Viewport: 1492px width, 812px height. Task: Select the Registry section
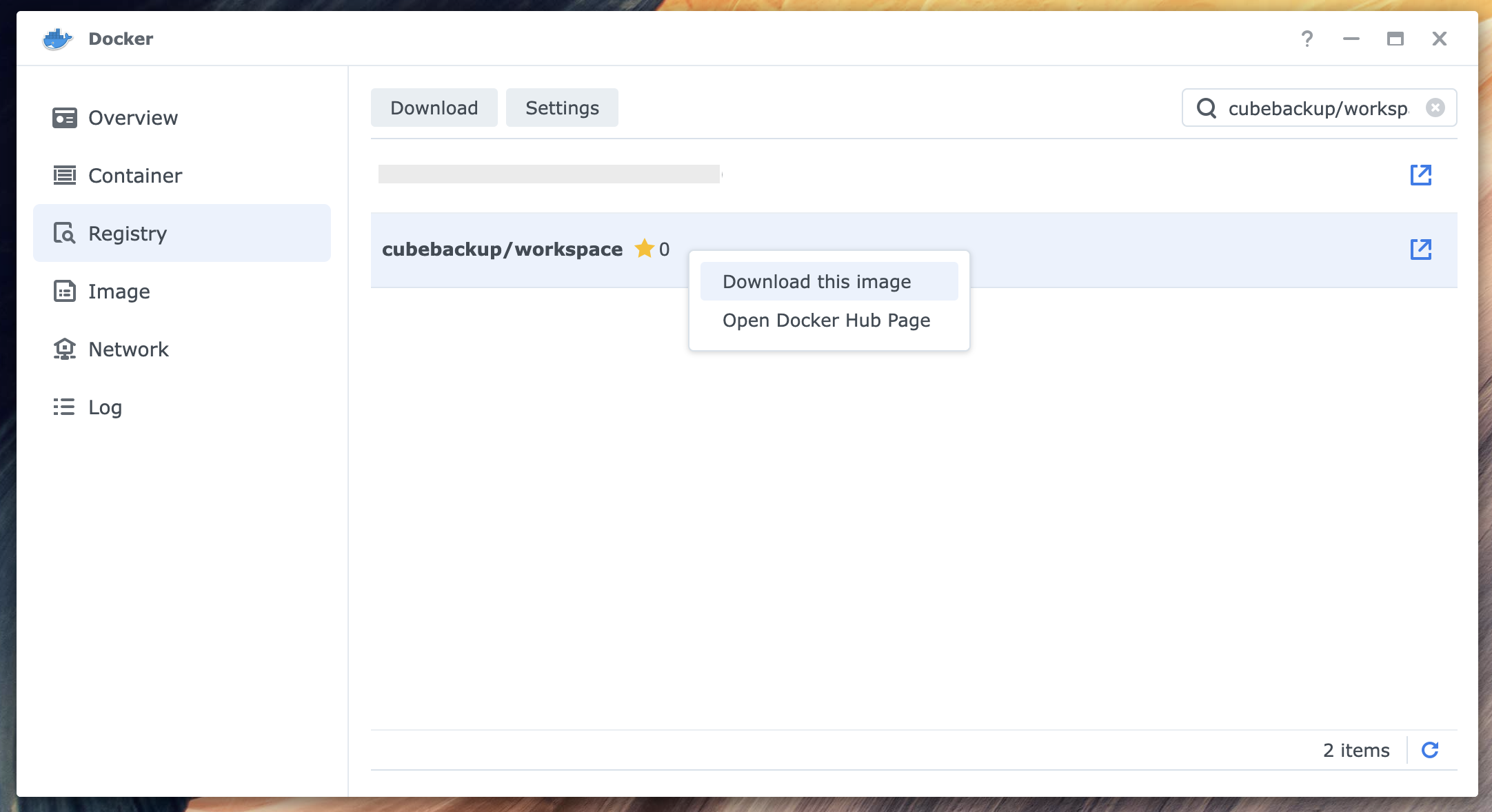(x=182, y=234)
